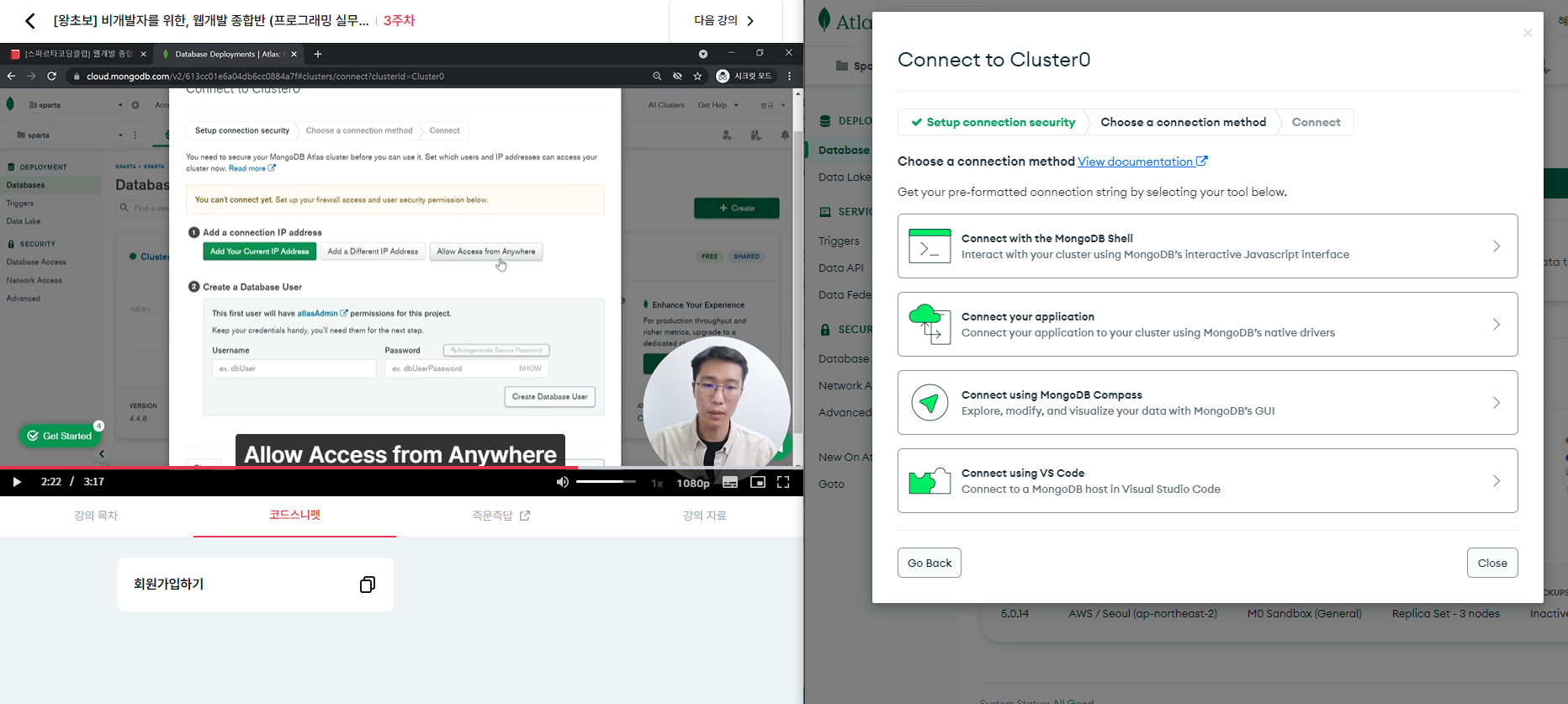Go back using the lecture header arrow

click(x=30, y=21)
